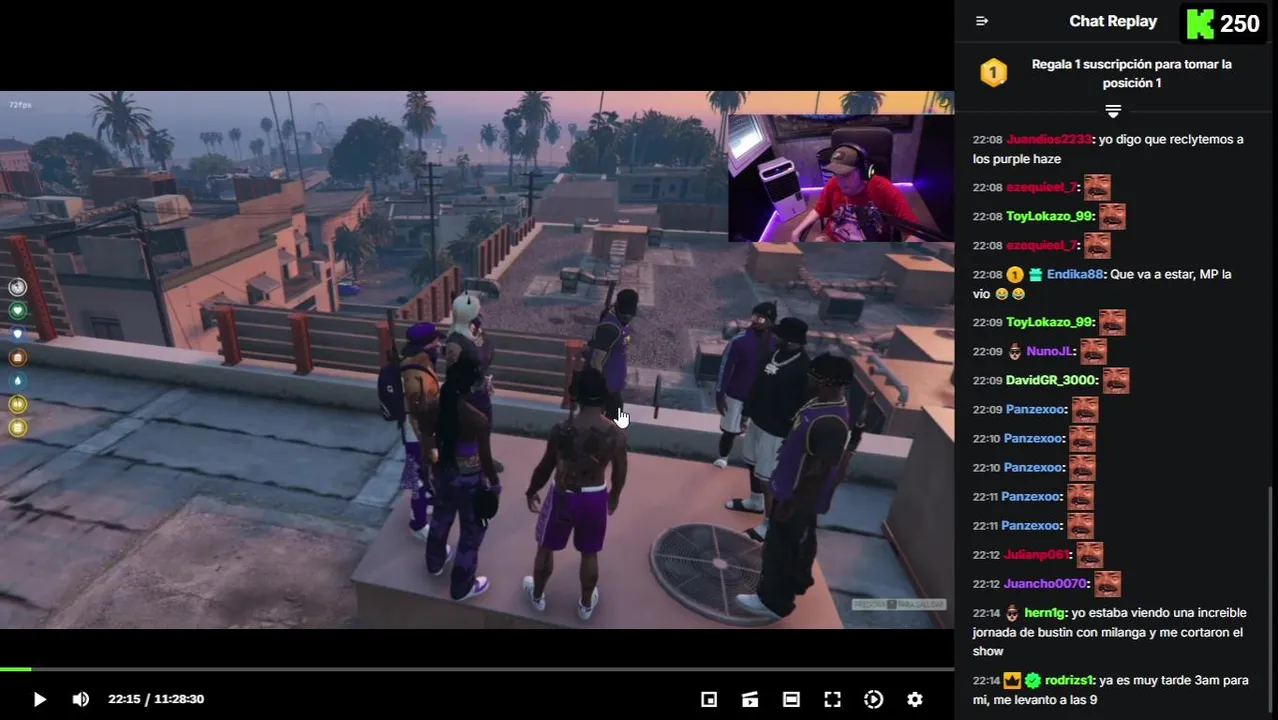Viewport: 1278px width, 720px height.
Task: Play the video with the play button
Action: pos(40,700)
